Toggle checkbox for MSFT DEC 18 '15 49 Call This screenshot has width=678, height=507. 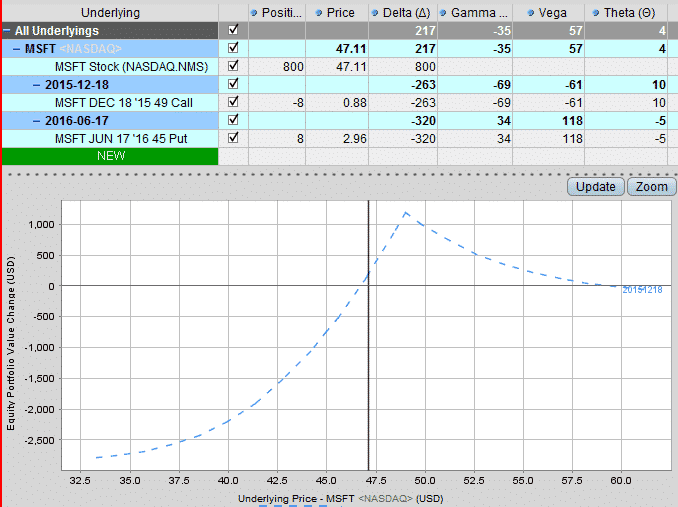tap(233, 102)
